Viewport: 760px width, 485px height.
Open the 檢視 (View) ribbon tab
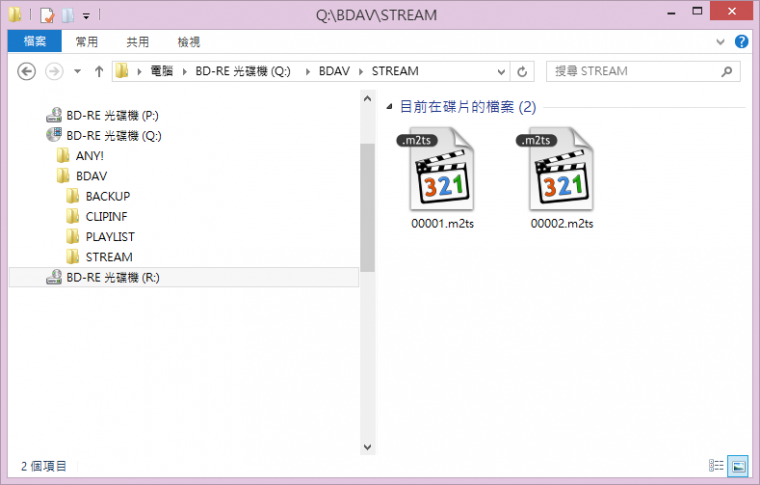click(189, 42)
